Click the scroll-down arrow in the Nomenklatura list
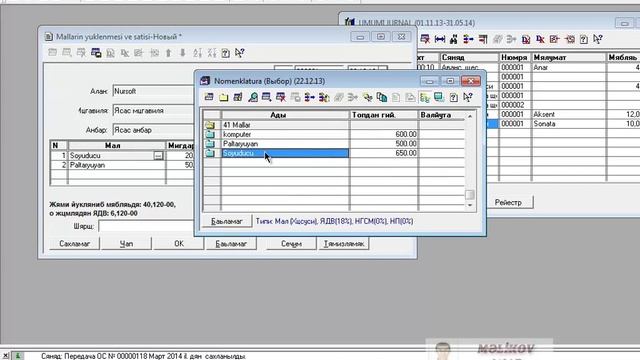 click(x=470, y=205)
